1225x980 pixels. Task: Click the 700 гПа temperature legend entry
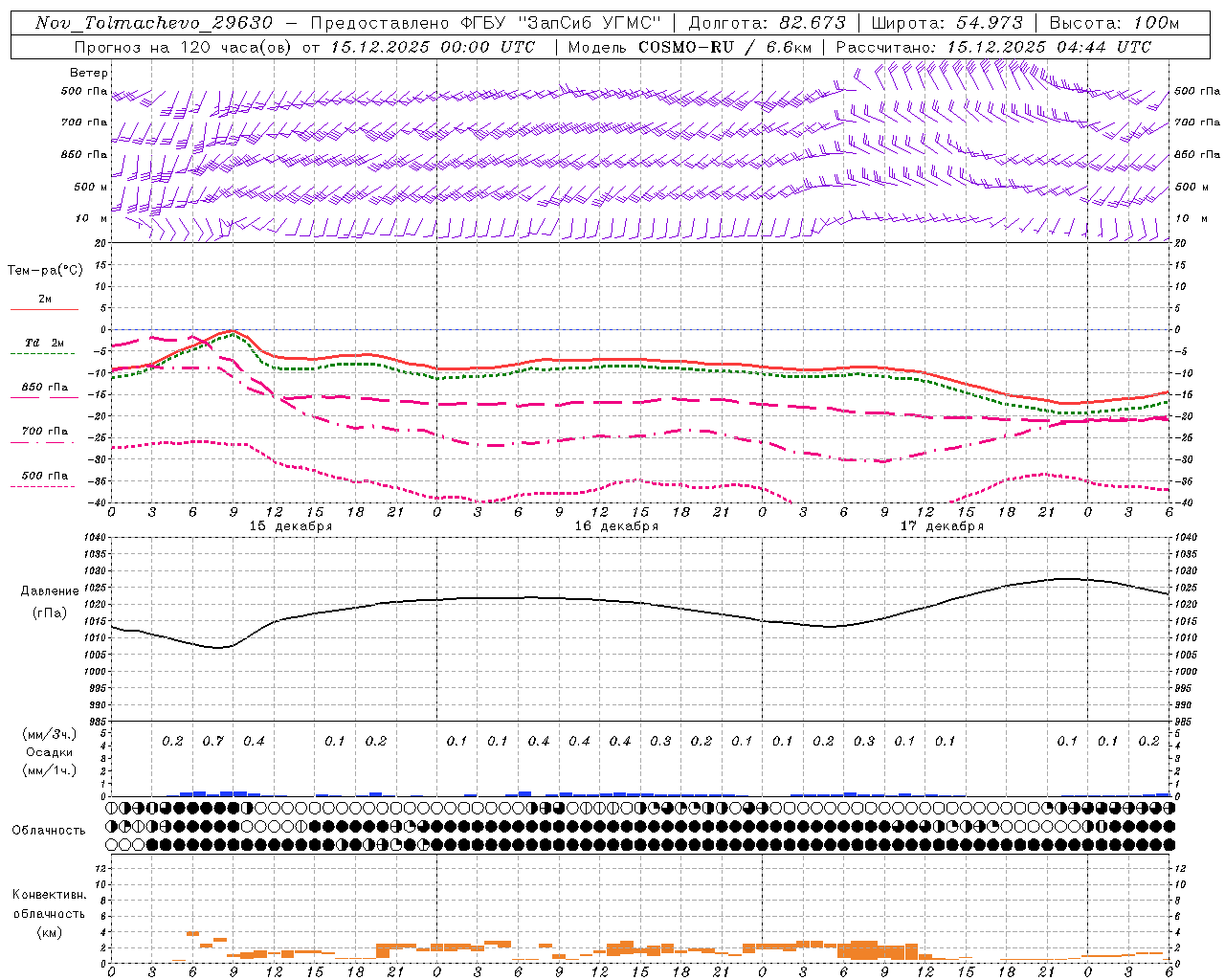click(x=45, y=432)
